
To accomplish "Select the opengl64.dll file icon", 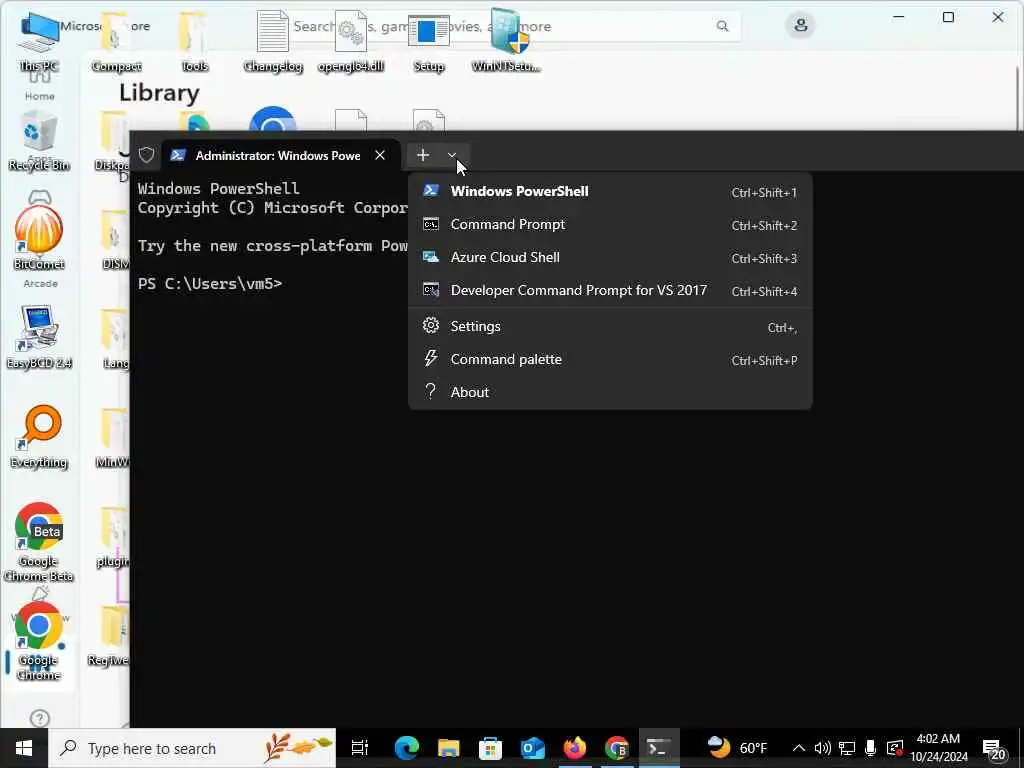I will (x=351, y=42).
